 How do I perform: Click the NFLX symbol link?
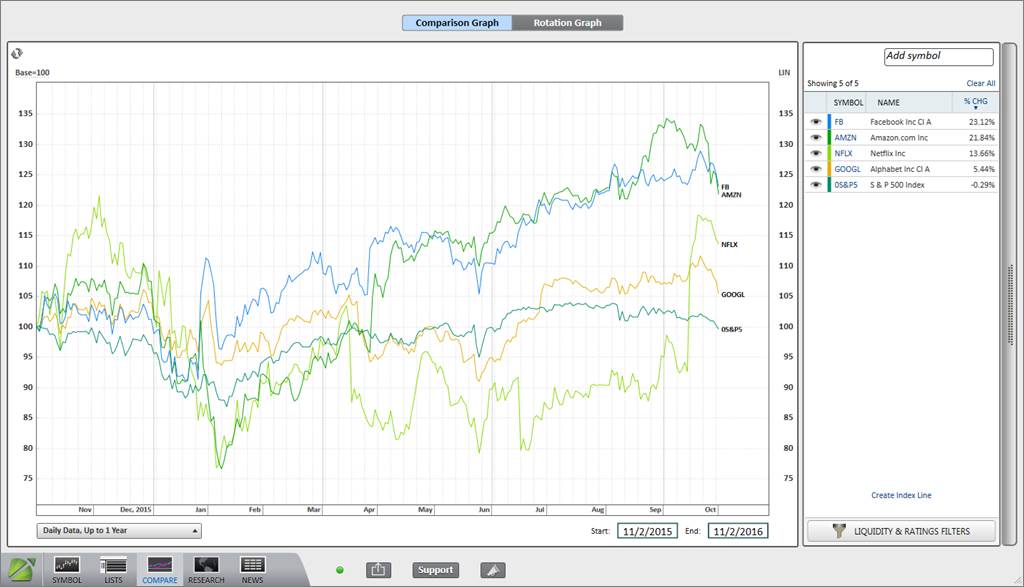843,153
